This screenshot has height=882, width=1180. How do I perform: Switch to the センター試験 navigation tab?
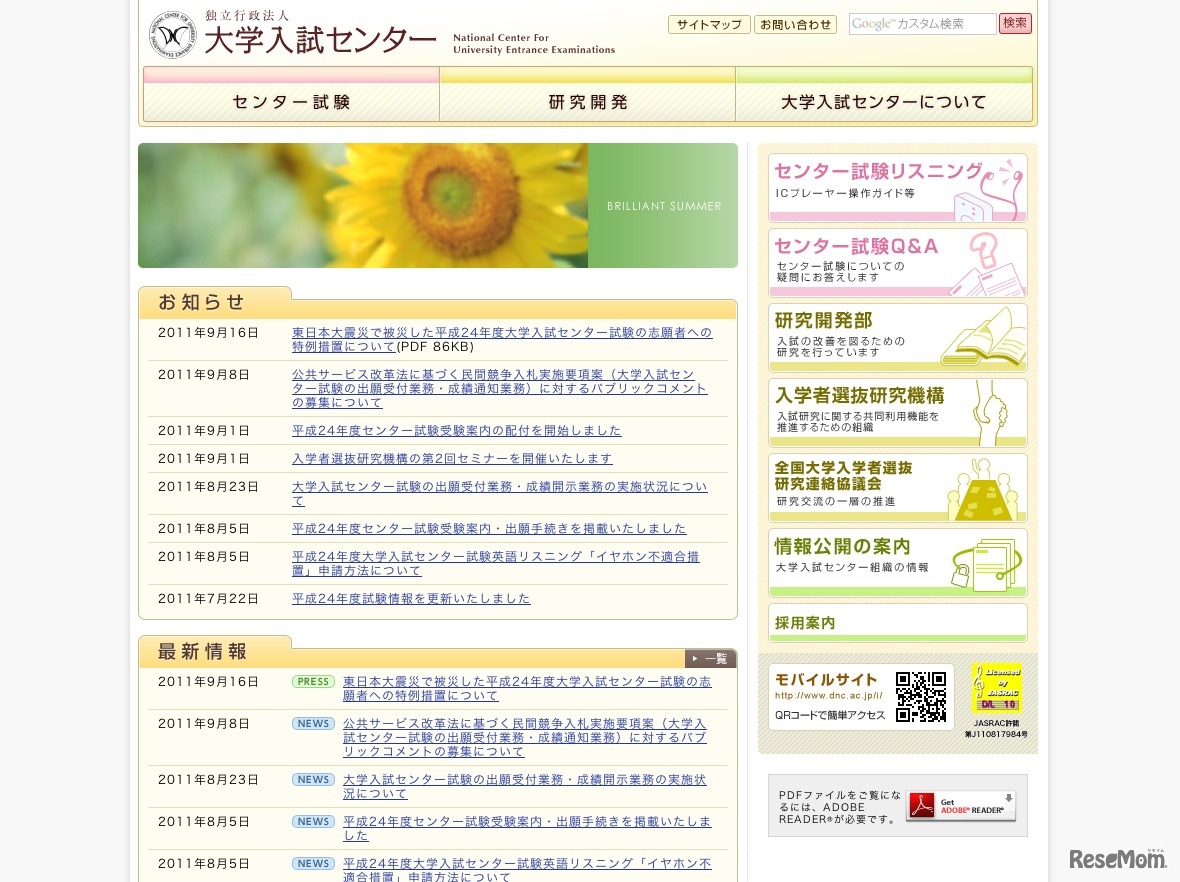tap(290, 101)
